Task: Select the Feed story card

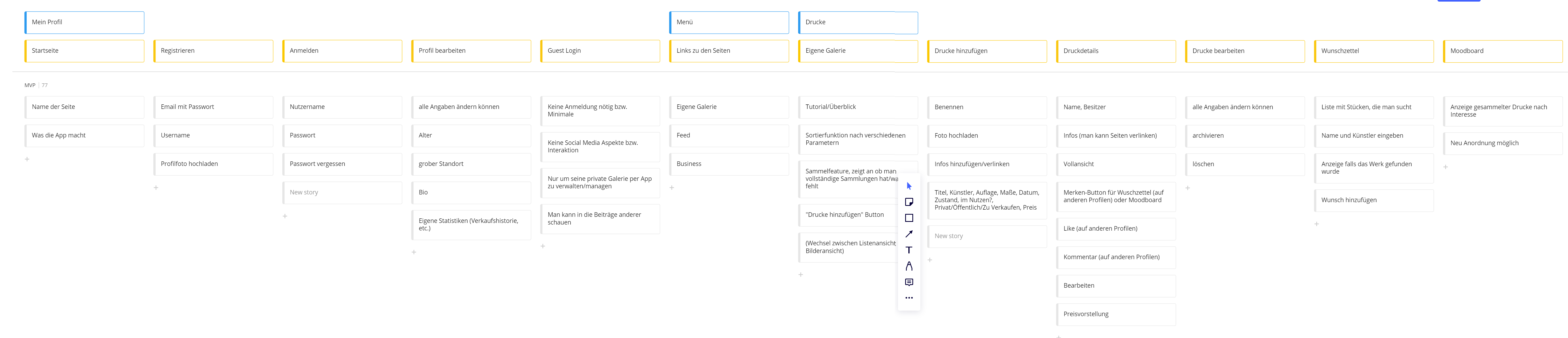Action: pyautogui.click(x=729, y=136)
